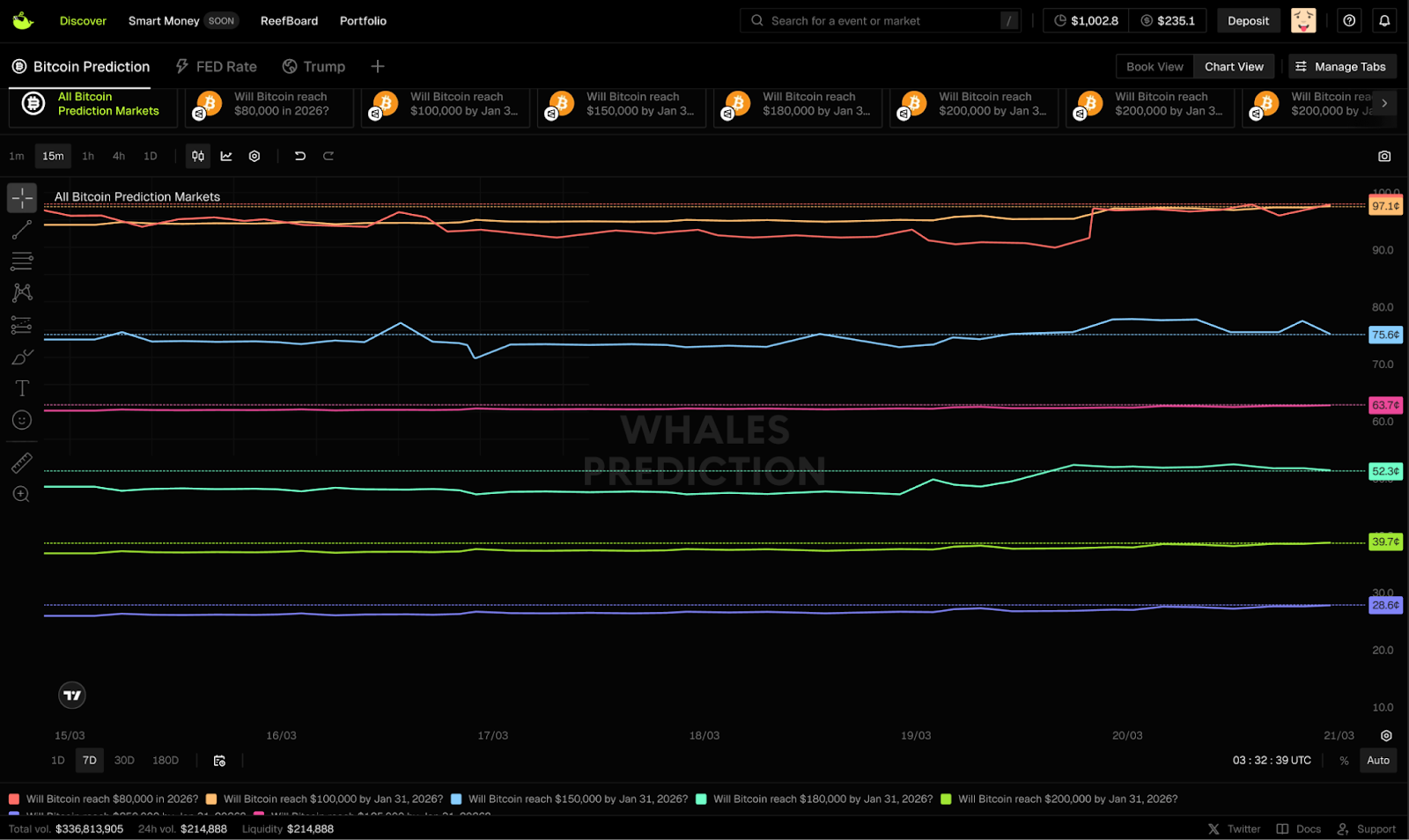
Task: Click the zoom-in magnifier tool
Action: tap(22, 495)
